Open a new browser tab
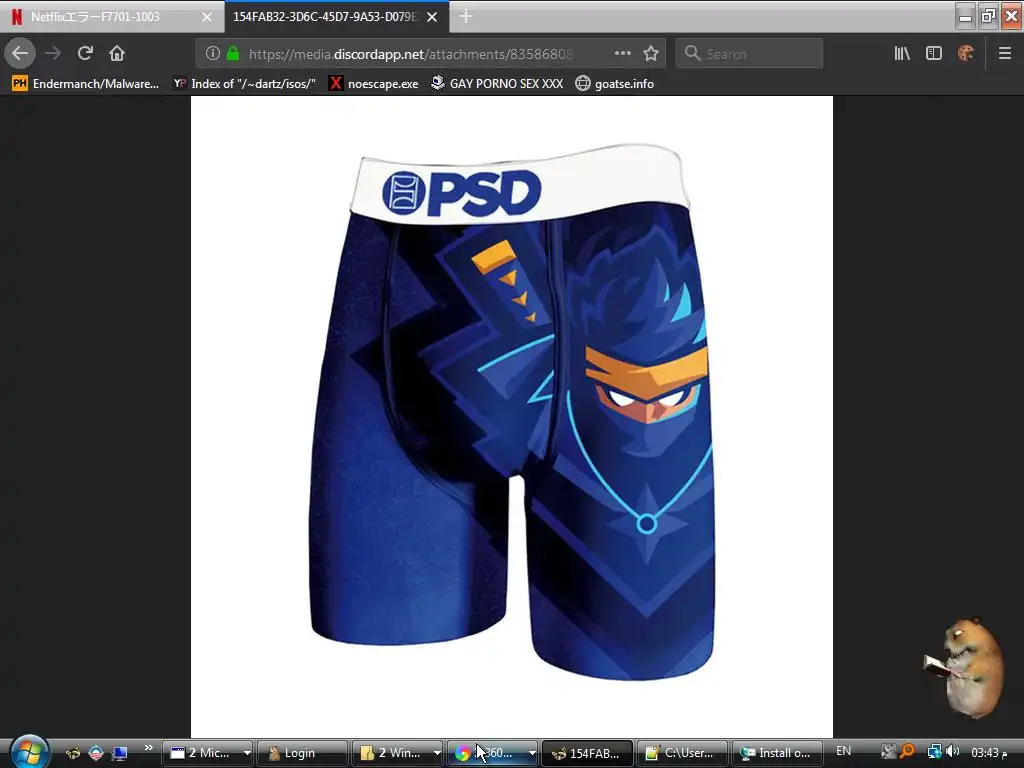The image size is (1024, 768). point(466,16)
